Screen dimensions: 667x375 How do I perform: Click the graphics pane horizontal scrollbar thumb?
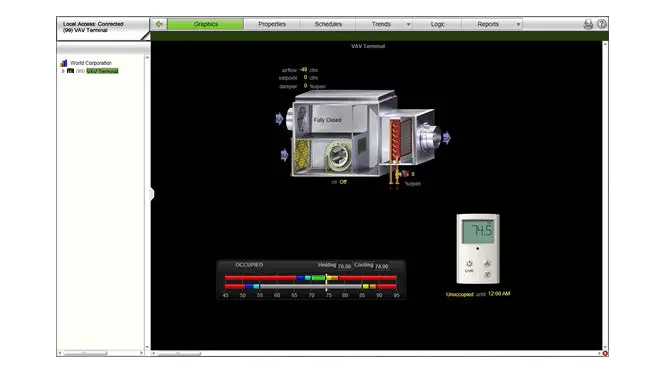179,353
